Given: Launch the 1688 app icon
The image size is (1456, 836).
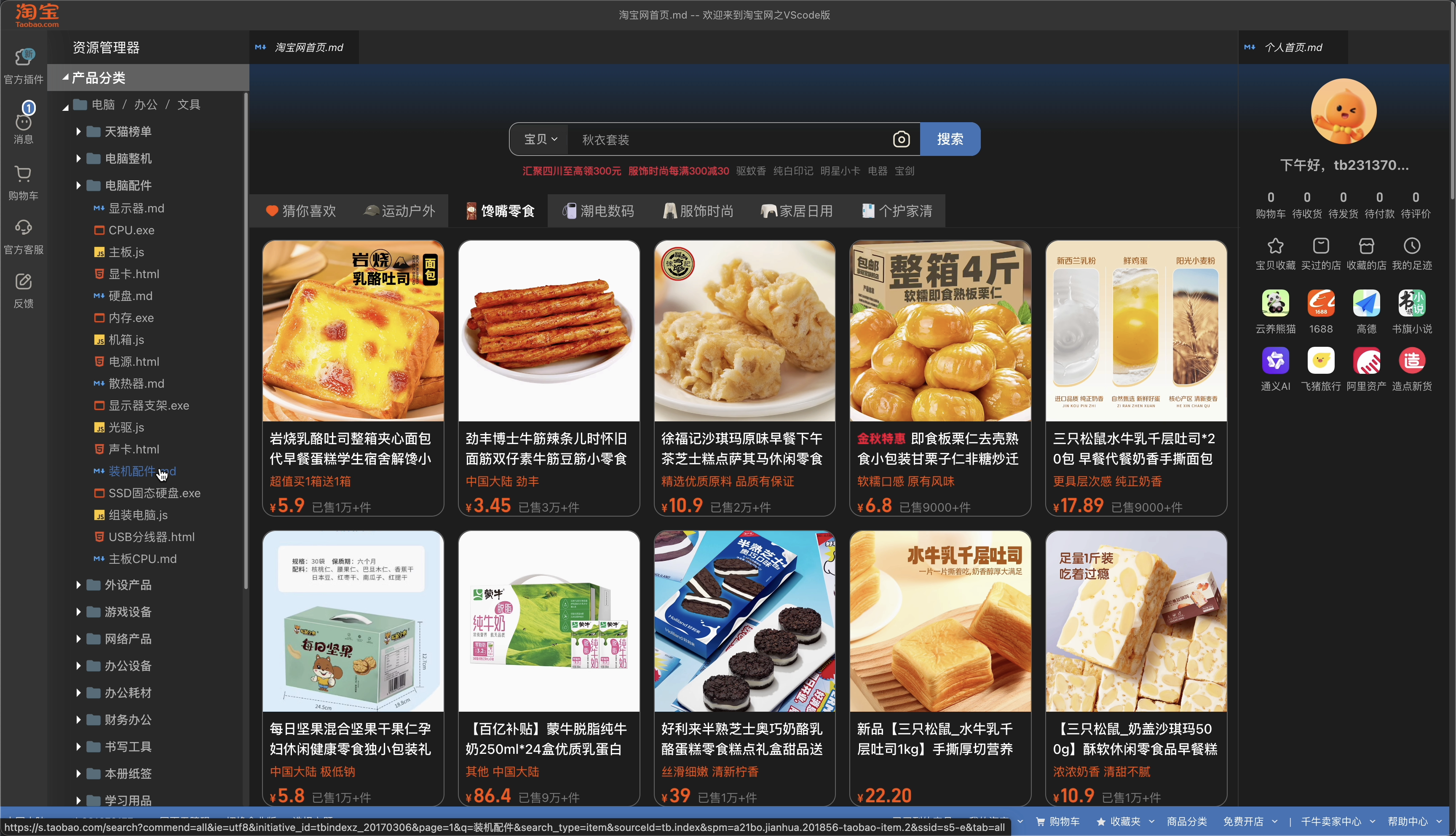Looking at the screenshot, I should (x=1321, y=303).
